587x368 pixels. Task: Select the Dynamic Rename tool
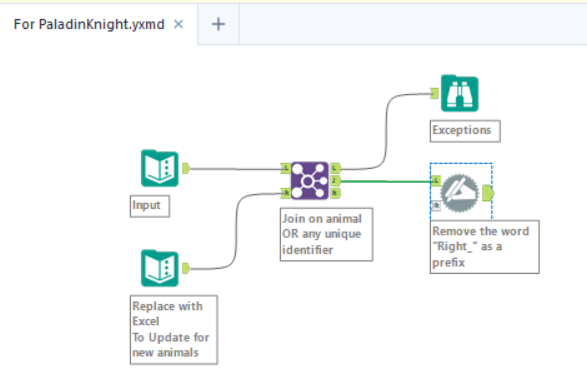tap(459, 193)
